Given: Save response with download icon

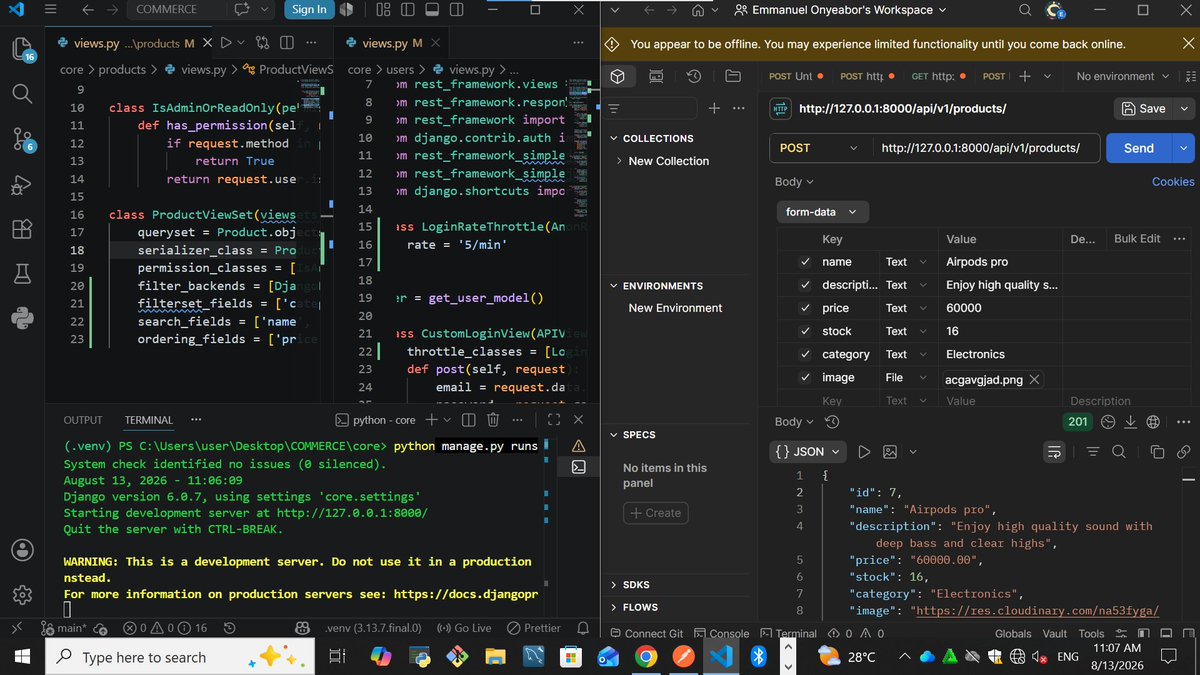Looking at the screenshot, I should pos(1131,422).
